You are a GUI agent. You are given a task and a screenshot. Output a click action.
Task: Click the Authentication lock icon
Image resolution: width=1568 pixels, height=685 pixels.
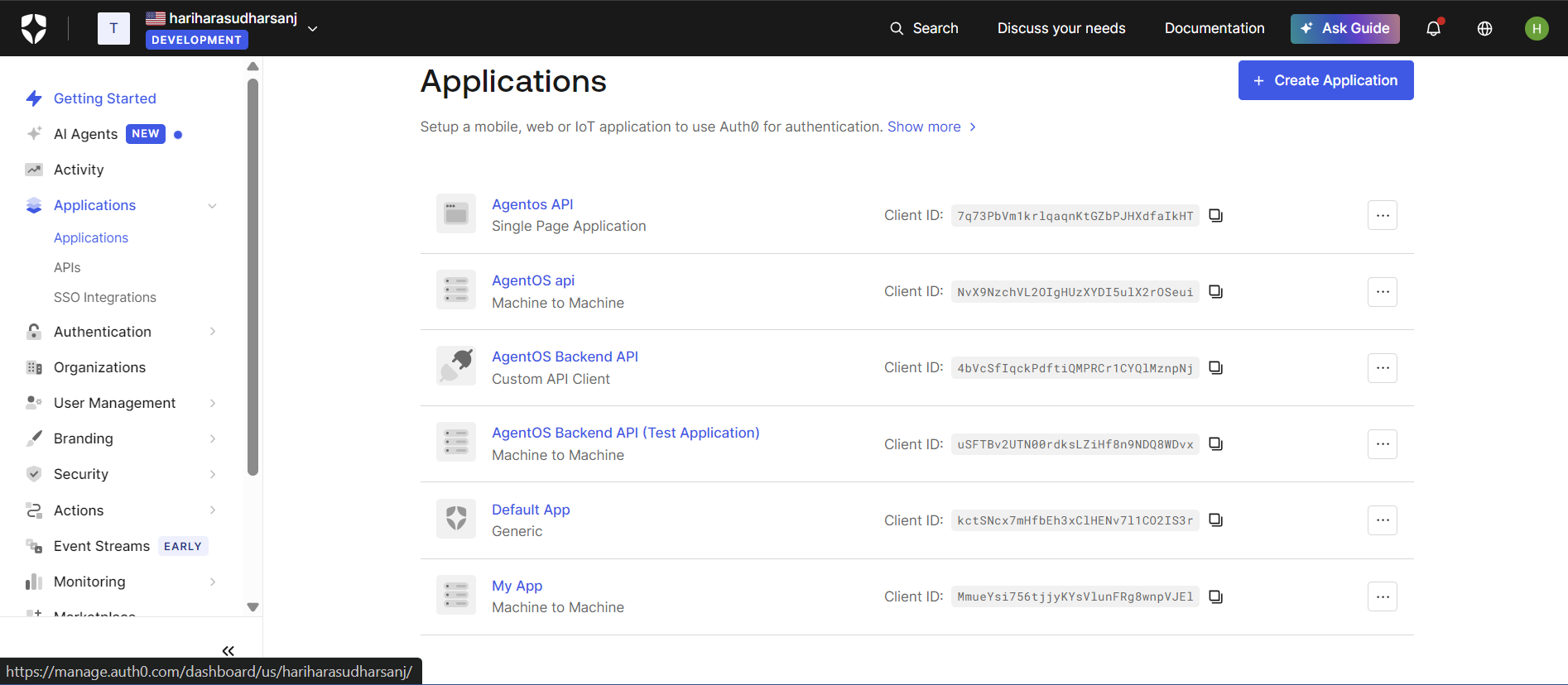pyautogui.click(x=34, y=332)
